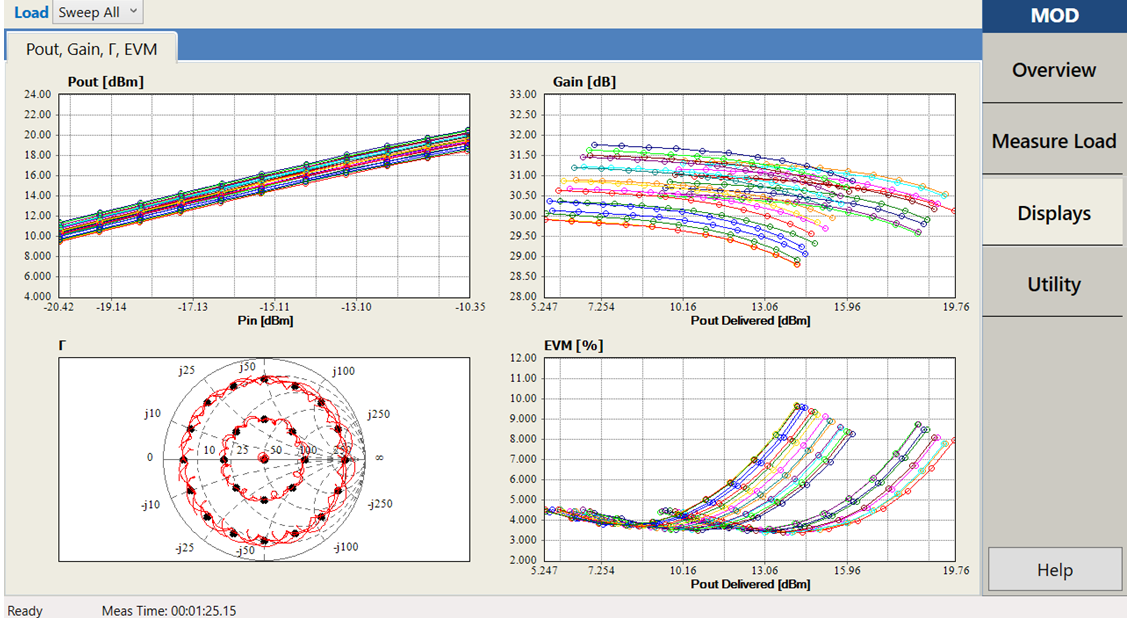Click the Help button
This screenshot has height=618, width=1134.
tap(1054, 570)
